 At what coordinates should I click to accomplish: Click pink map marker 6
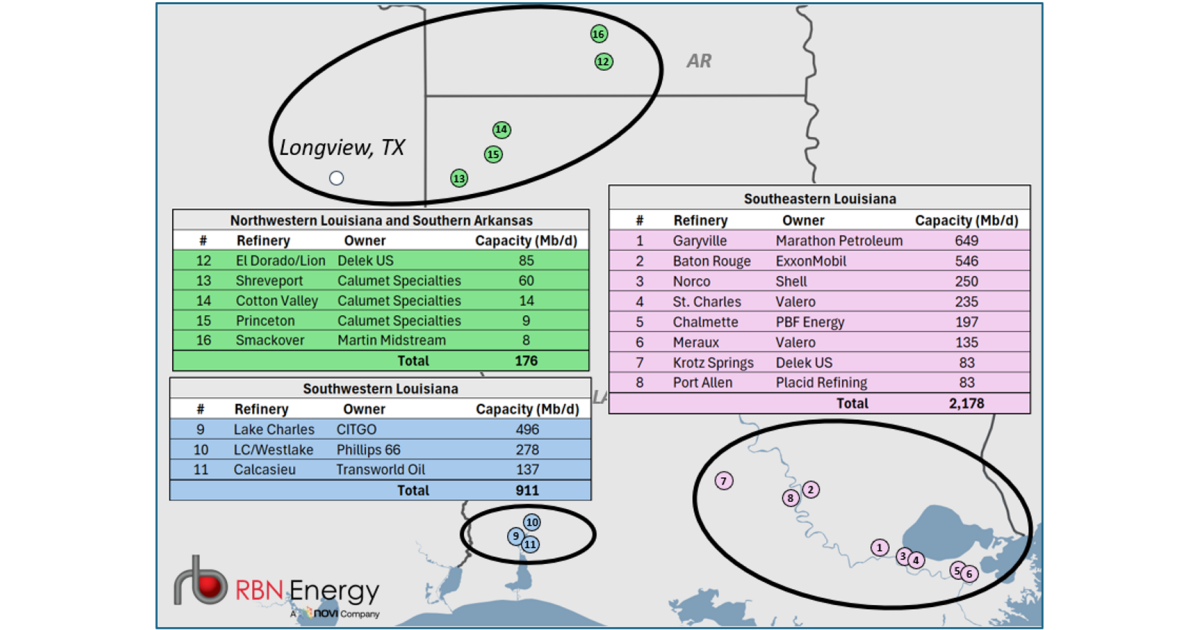click(969, 574)
